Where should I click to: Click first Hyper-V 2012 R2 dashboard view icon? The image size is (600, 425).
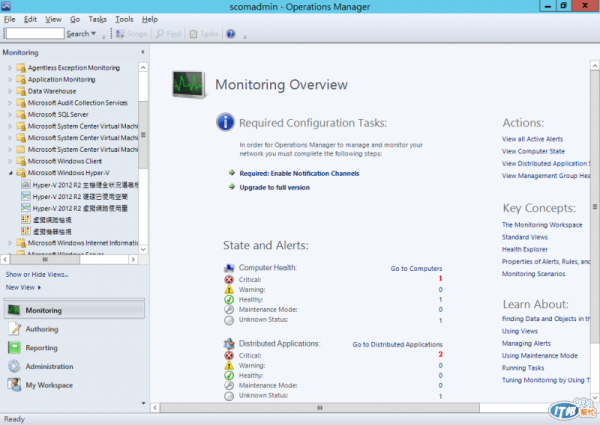[x=26, y=185]
